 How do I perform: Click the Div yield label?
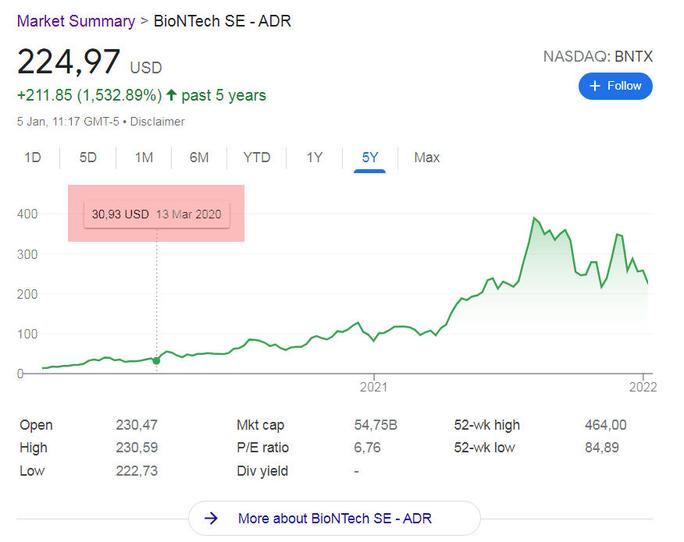(x=262, y=471)
